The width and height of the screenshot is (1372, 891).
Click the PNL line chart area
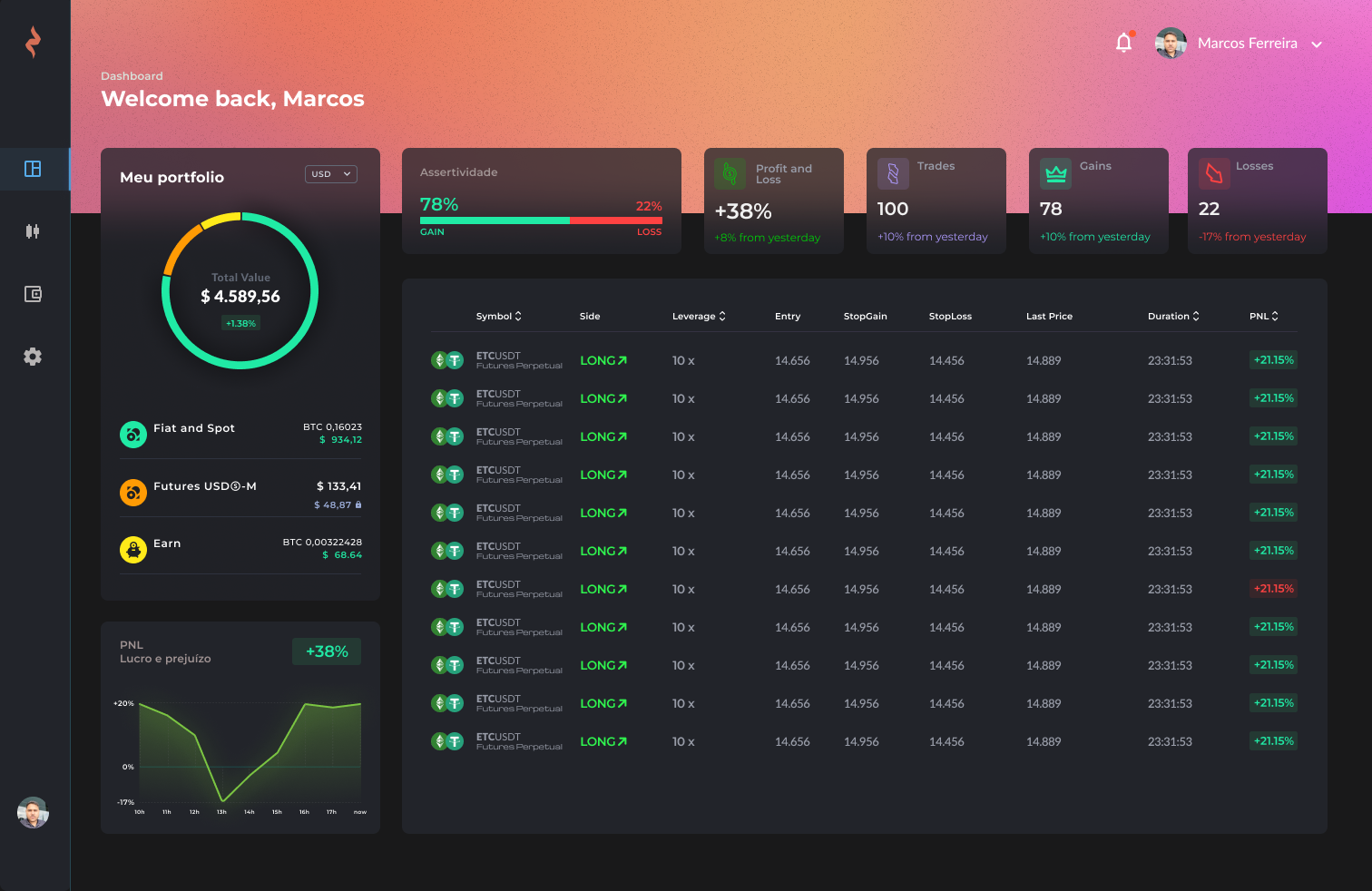[x=250, y=753]
